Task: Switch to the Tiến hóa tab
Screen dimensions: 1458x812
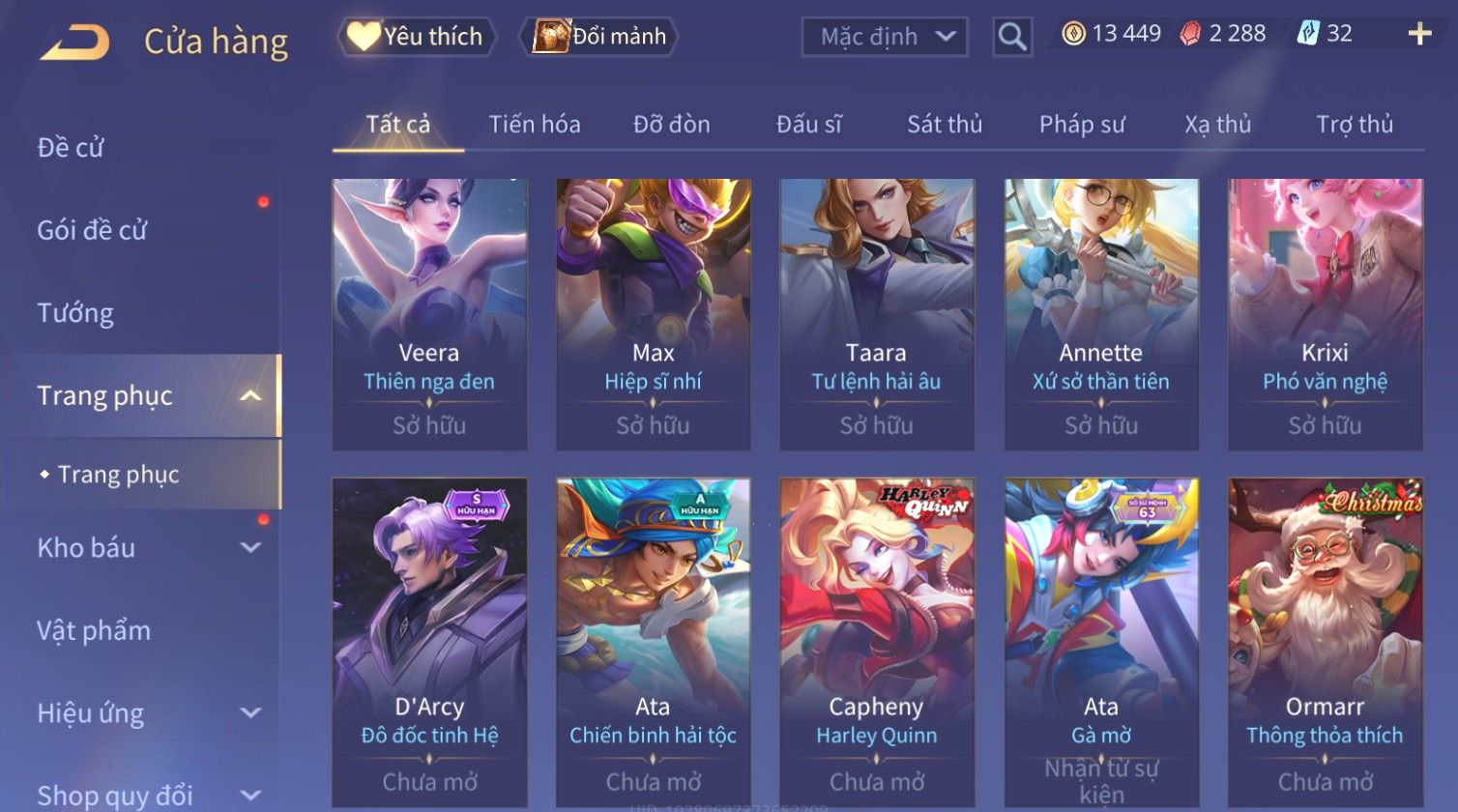Action: [x=535, y=124]
